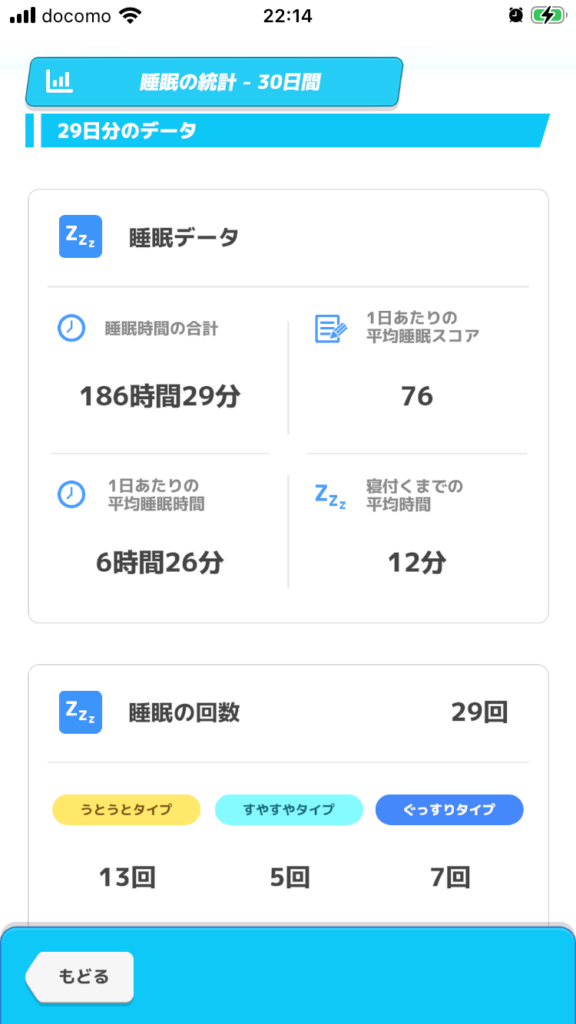
Task: Click the blue Zzz icon beside 睡眠データ
Action: [80, 237]
